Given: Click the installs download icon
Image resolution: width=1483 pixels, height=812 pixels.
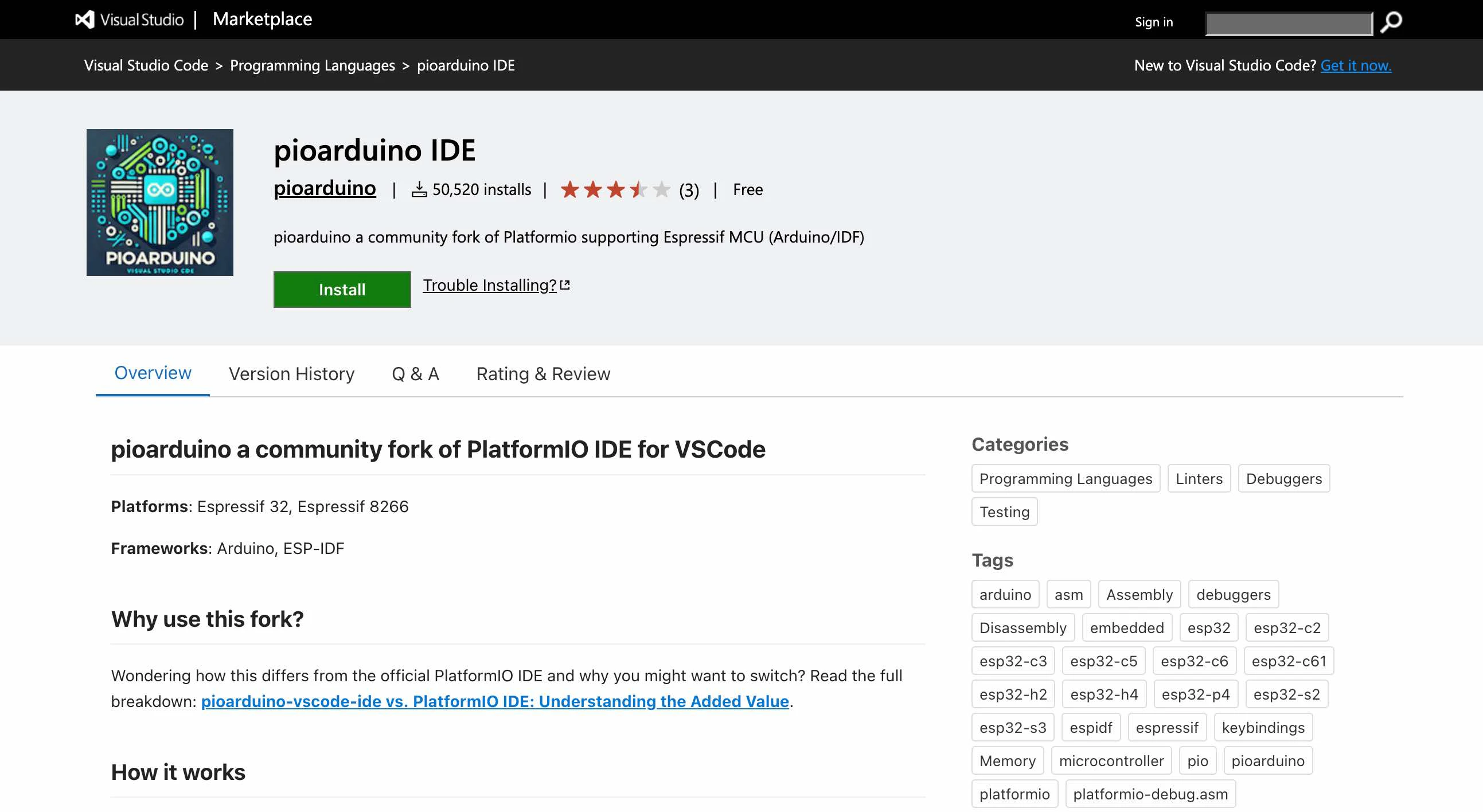Looking at the screenshot, I should (419, 189).
